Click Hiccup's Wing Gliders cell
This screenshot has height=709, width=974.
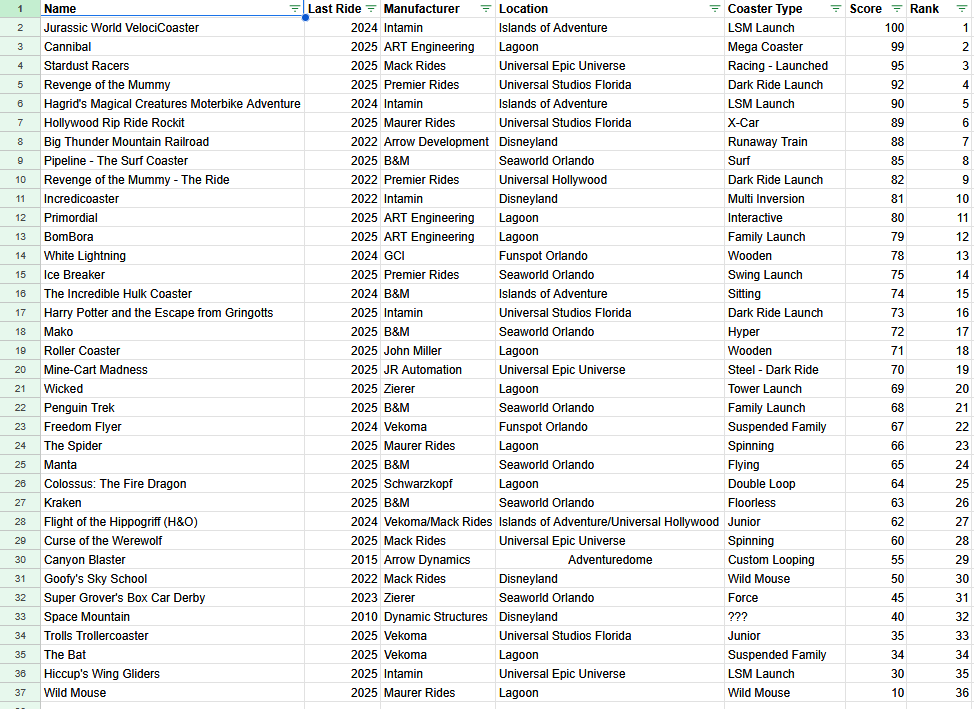click(173, 674)
